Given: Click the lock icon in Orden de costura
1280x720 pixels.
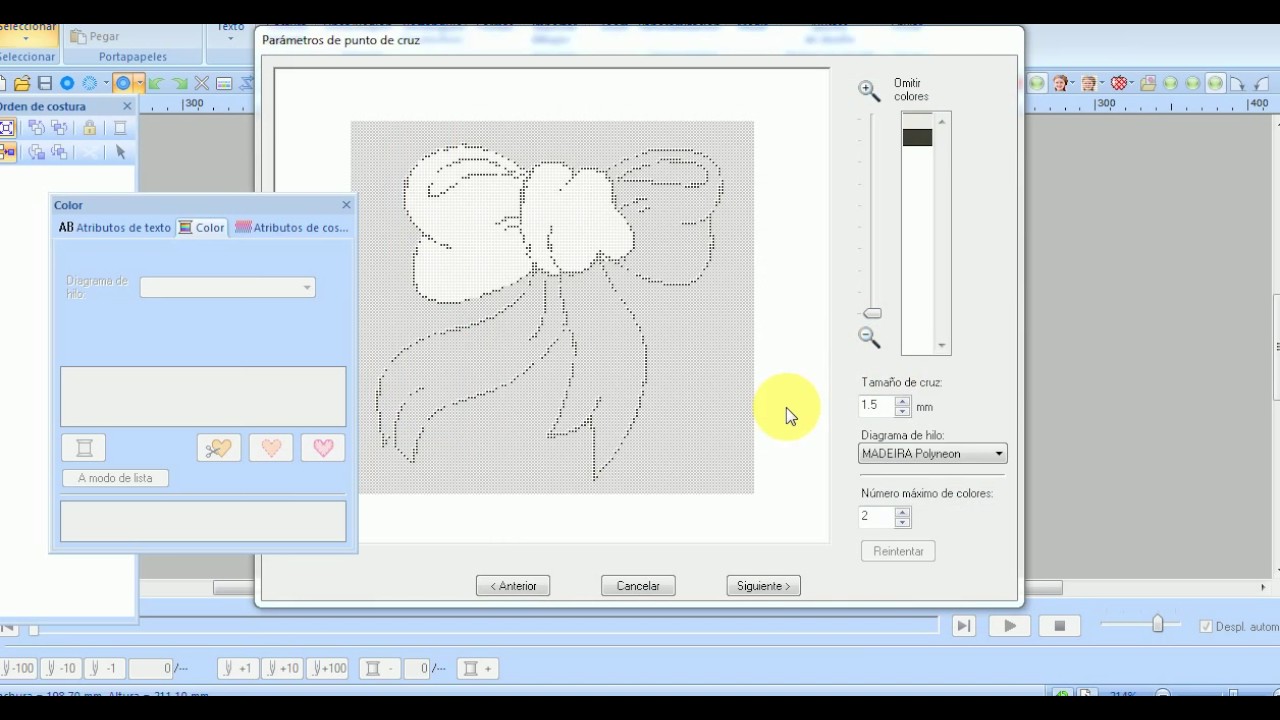Looking at the screenshot, I should click(x=89, y=127).
